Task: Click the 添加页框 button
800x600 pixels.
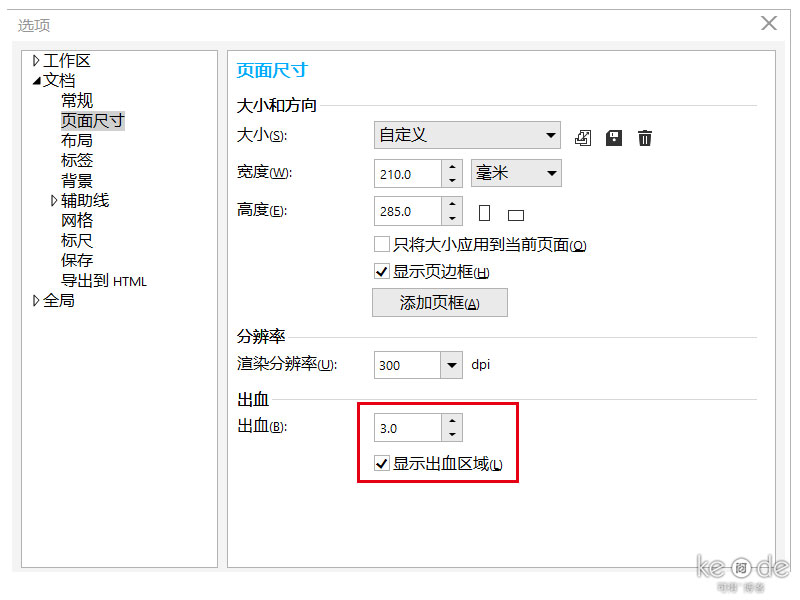Action: click(439, 302)
